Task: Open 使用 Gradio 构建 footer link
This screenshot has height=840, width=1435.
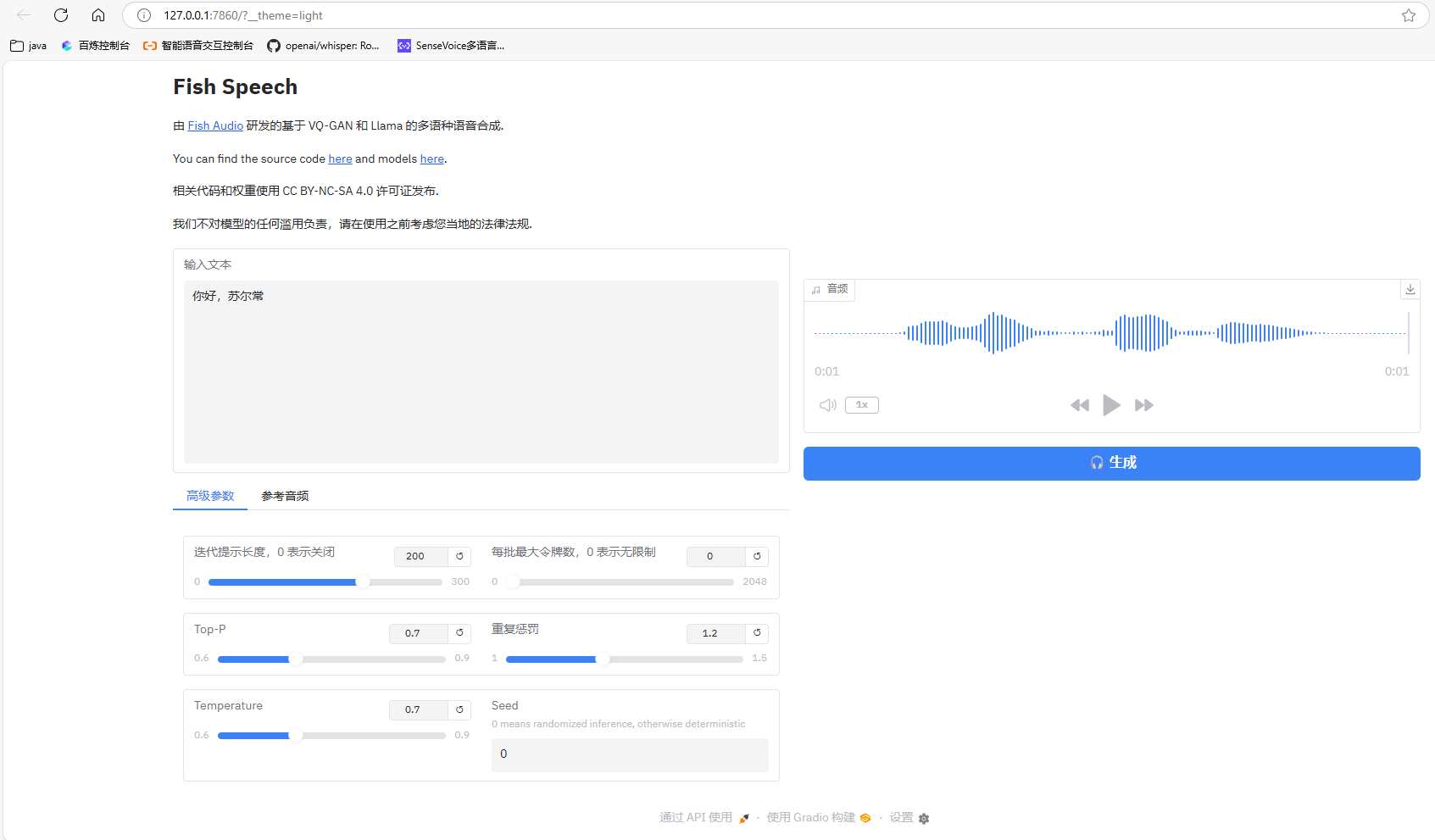Action: [819, 817]
